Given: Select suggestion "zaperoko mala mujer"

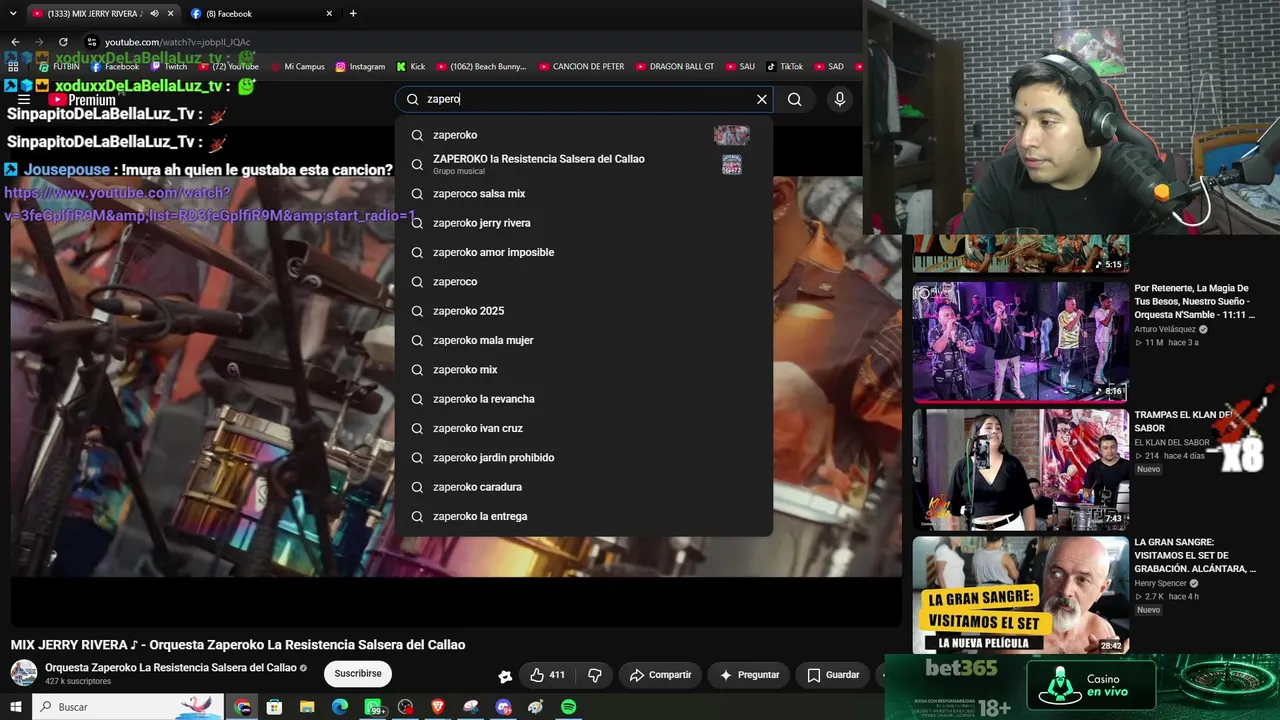Looking at the screenshot, I should (x=584, y=340).
